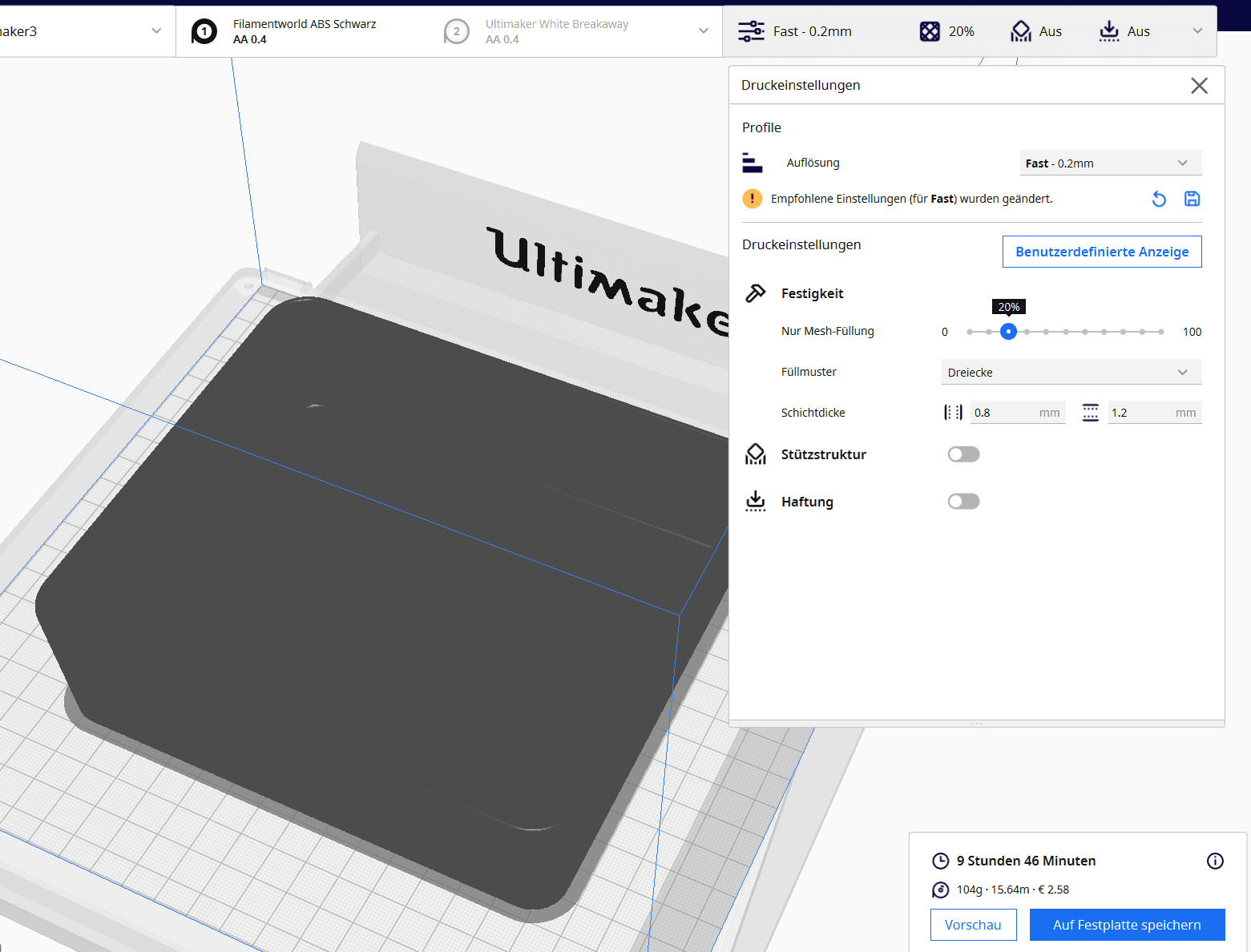Open the Füllmuster Dreiecke dropdown
Viewport: 1251px width, 952px height.
[x=1071, y=373]
